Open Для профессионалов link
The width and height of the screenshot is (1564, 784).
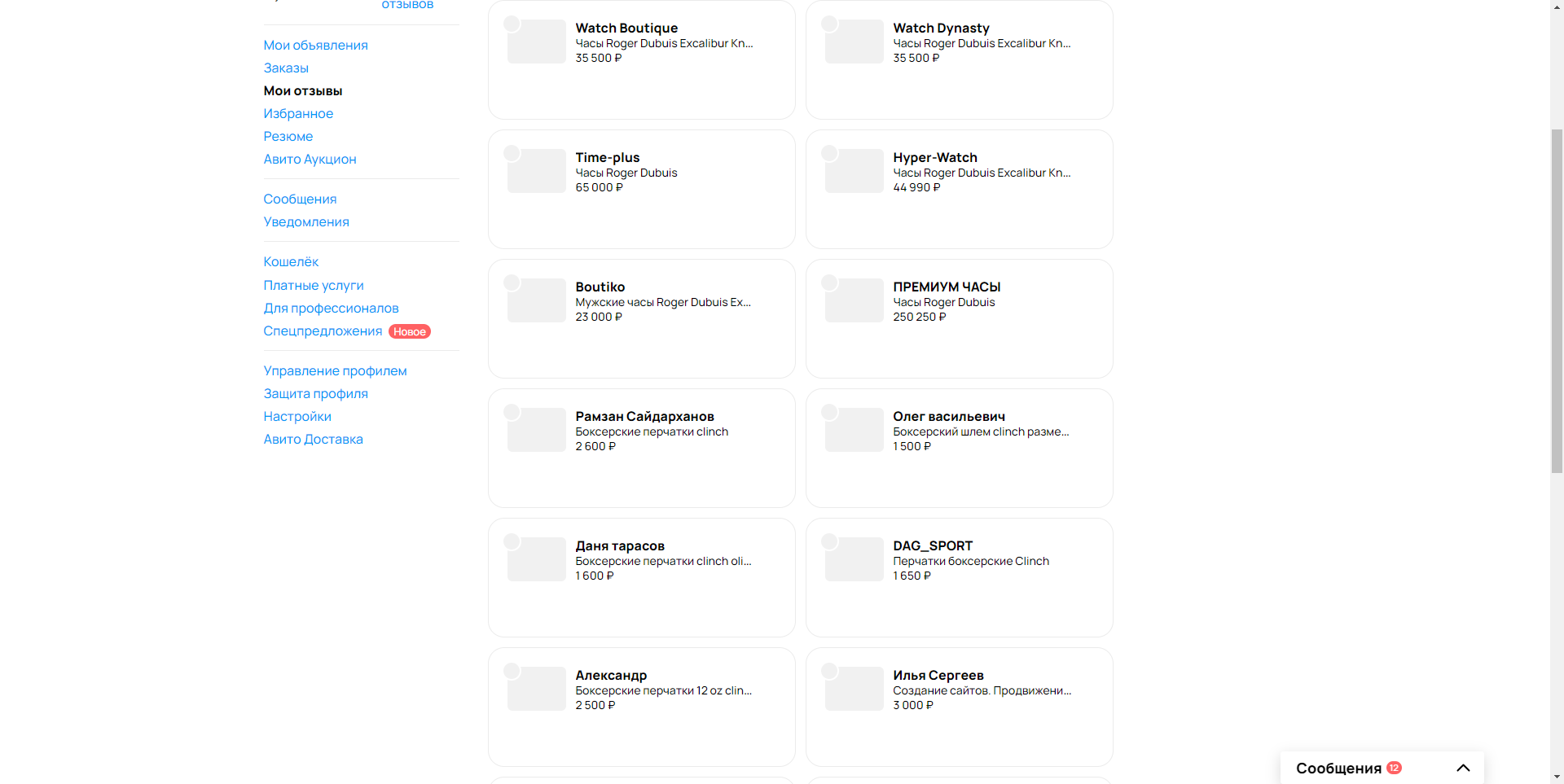(x=331, y=309)
